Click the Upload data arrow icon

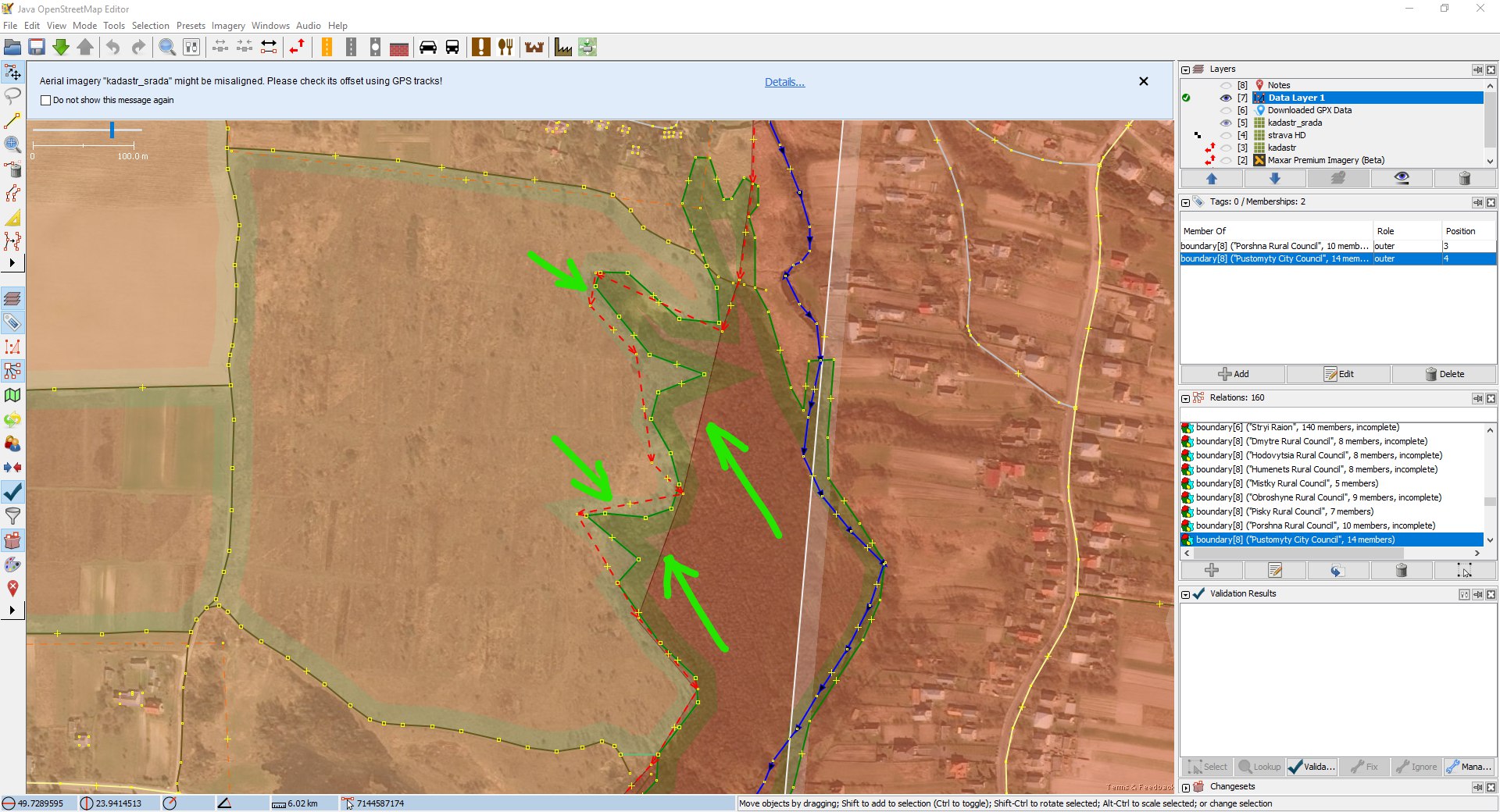(x=85, y=48)
